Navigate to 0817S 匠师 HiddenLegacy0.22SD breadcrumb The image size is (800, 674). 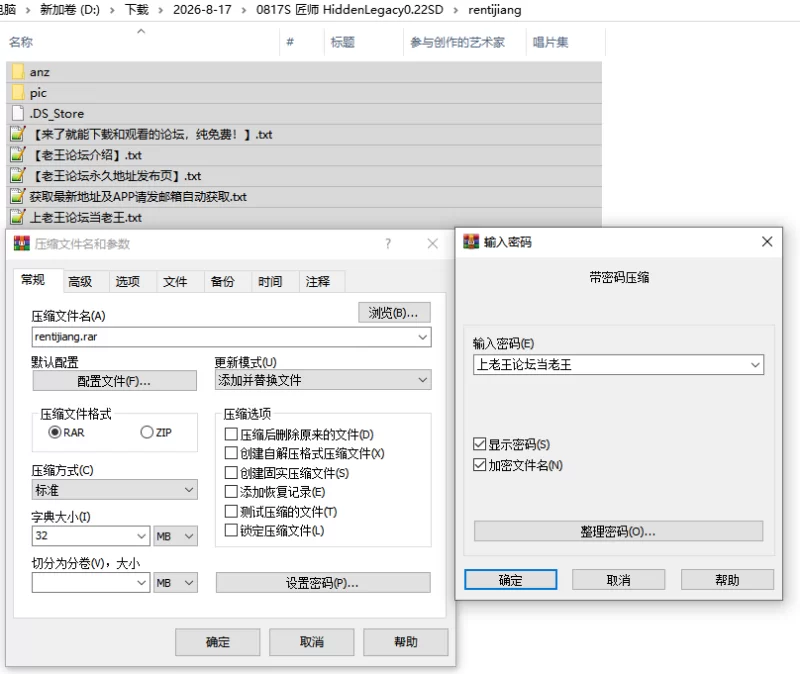pyautogui.click(x=349, y=10)
